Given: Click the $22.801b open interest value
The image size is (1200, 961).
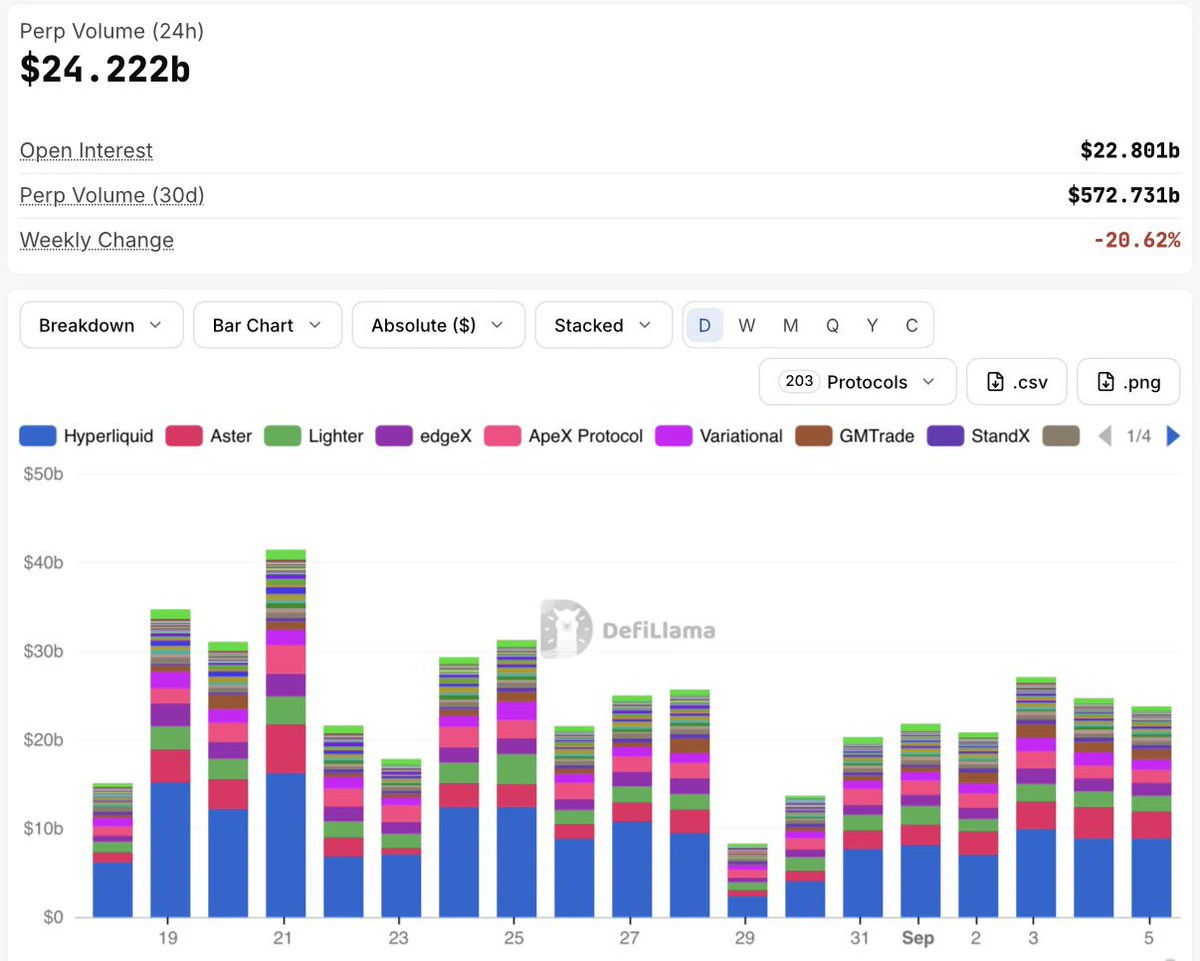Looking at the screenshot, I should 1130,151.
